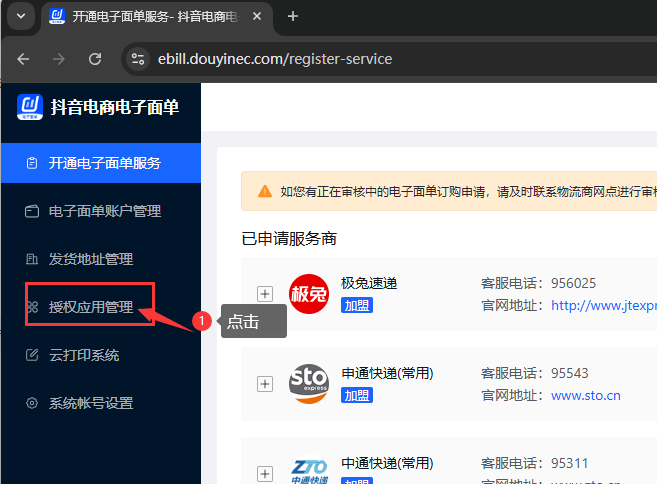Click the STO express logo
The width and height of the screenshot is (657, 484).
pos(308,383)
